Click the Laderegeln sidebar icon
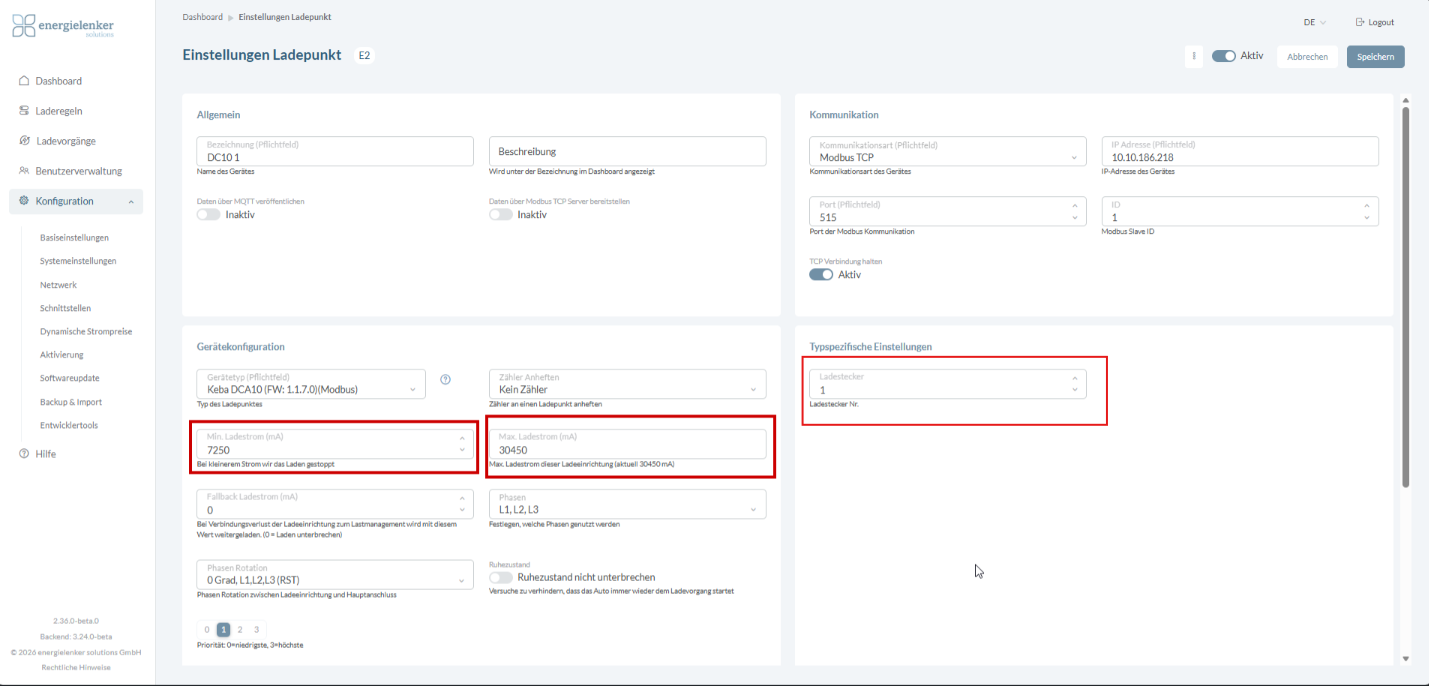Image resolution: width=1429 pixels, height=686 pixels. [x=24, y=111]
